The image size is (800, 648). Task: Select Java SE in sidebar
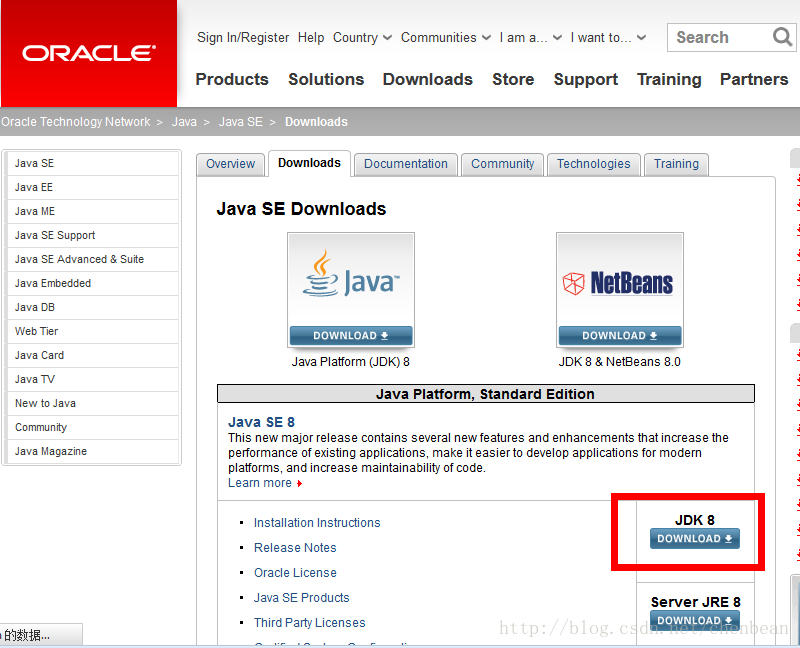(93, 163)
